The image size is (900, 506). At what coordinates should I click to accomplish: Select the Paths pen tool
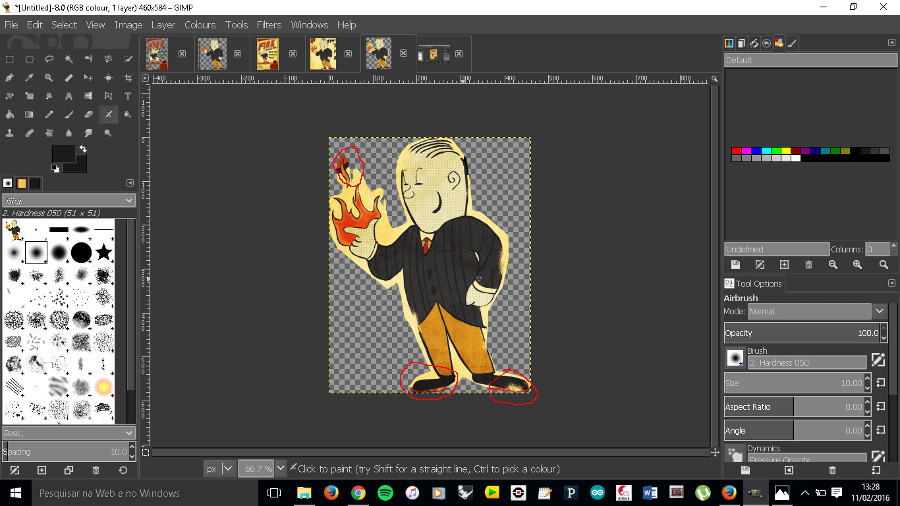coord(10,77)
